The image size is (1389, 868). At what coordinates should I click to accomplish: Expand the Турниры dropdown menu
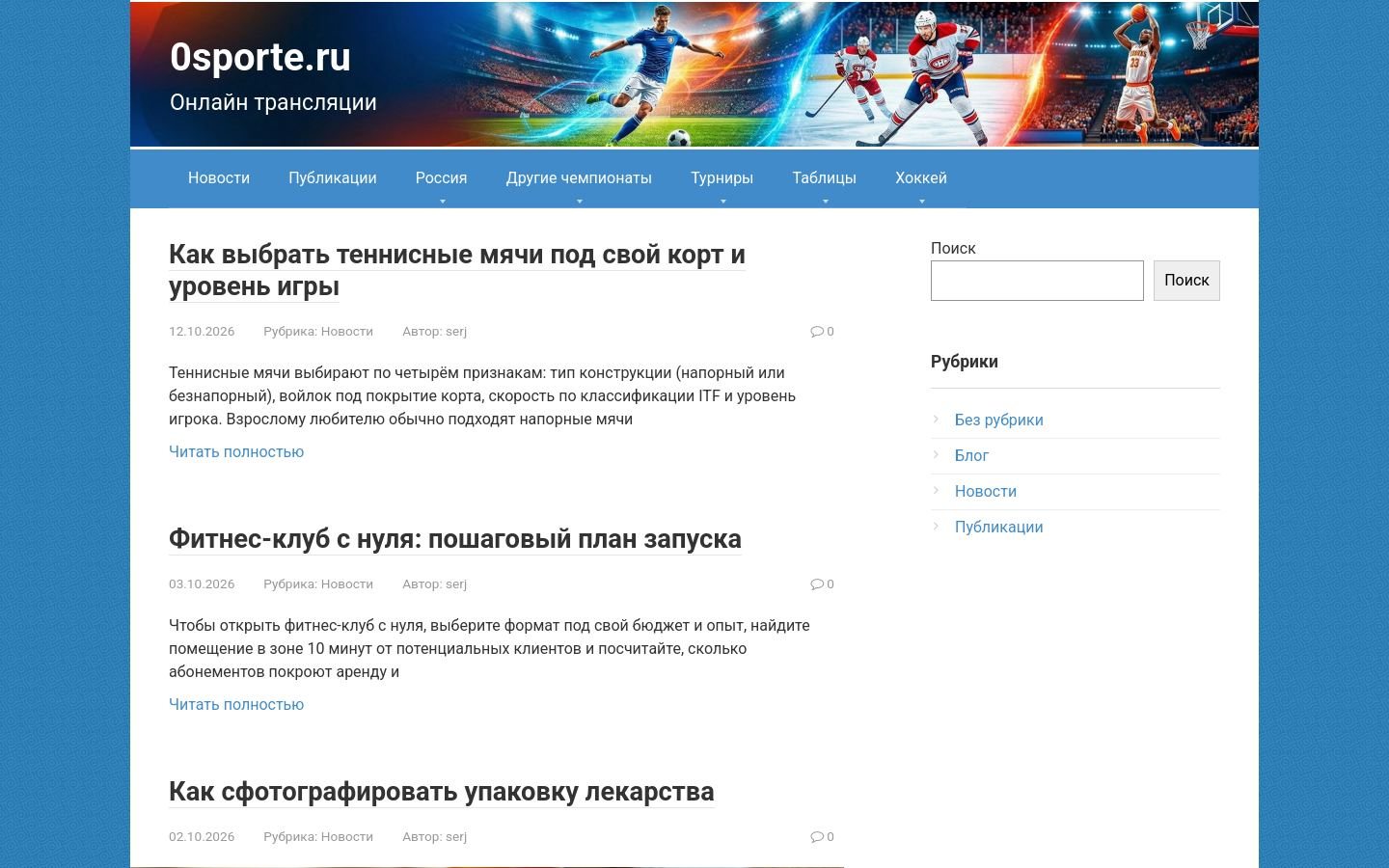pyautogui.click(x=722, y=178)
